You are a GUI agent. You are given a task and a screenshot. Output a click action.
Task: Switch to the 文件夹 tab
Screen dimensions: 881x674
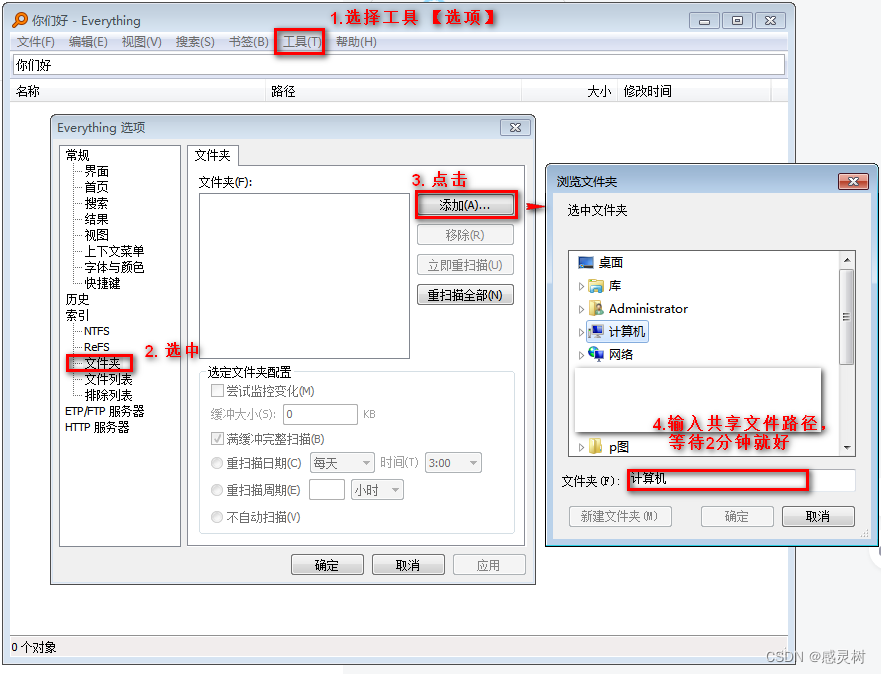click(x=212, y=156)
